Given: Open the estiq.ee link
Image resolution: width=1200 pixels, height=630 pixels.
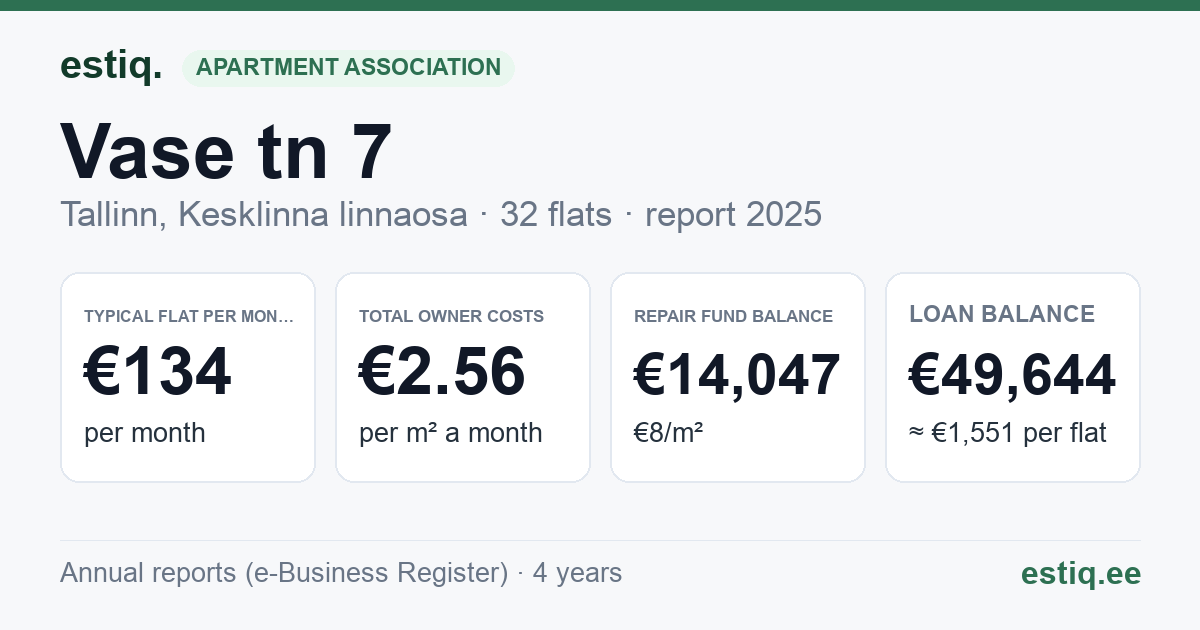Looking at the screenshot, I should pyautogui.click(x=1080, y=573).
